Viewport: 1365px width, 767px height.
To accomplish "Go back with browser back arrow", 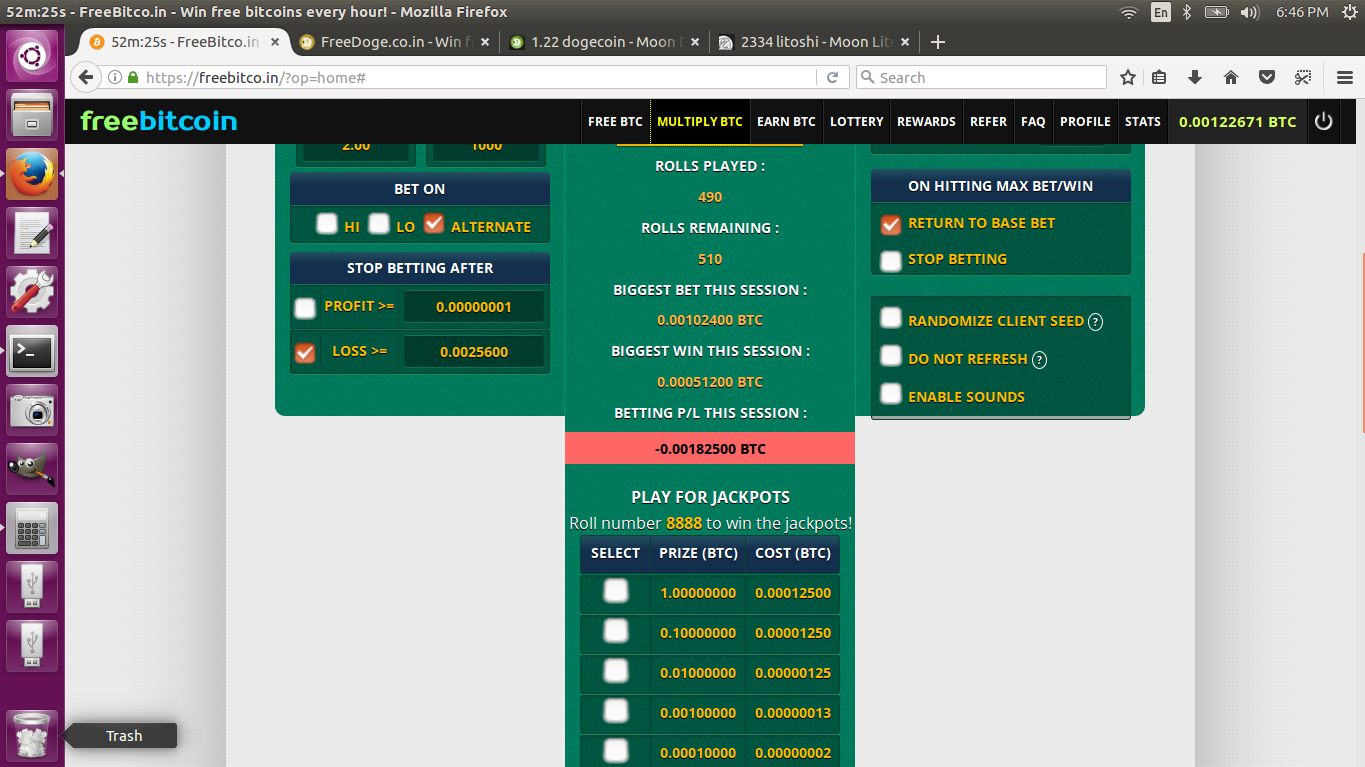I will [86, 77].
